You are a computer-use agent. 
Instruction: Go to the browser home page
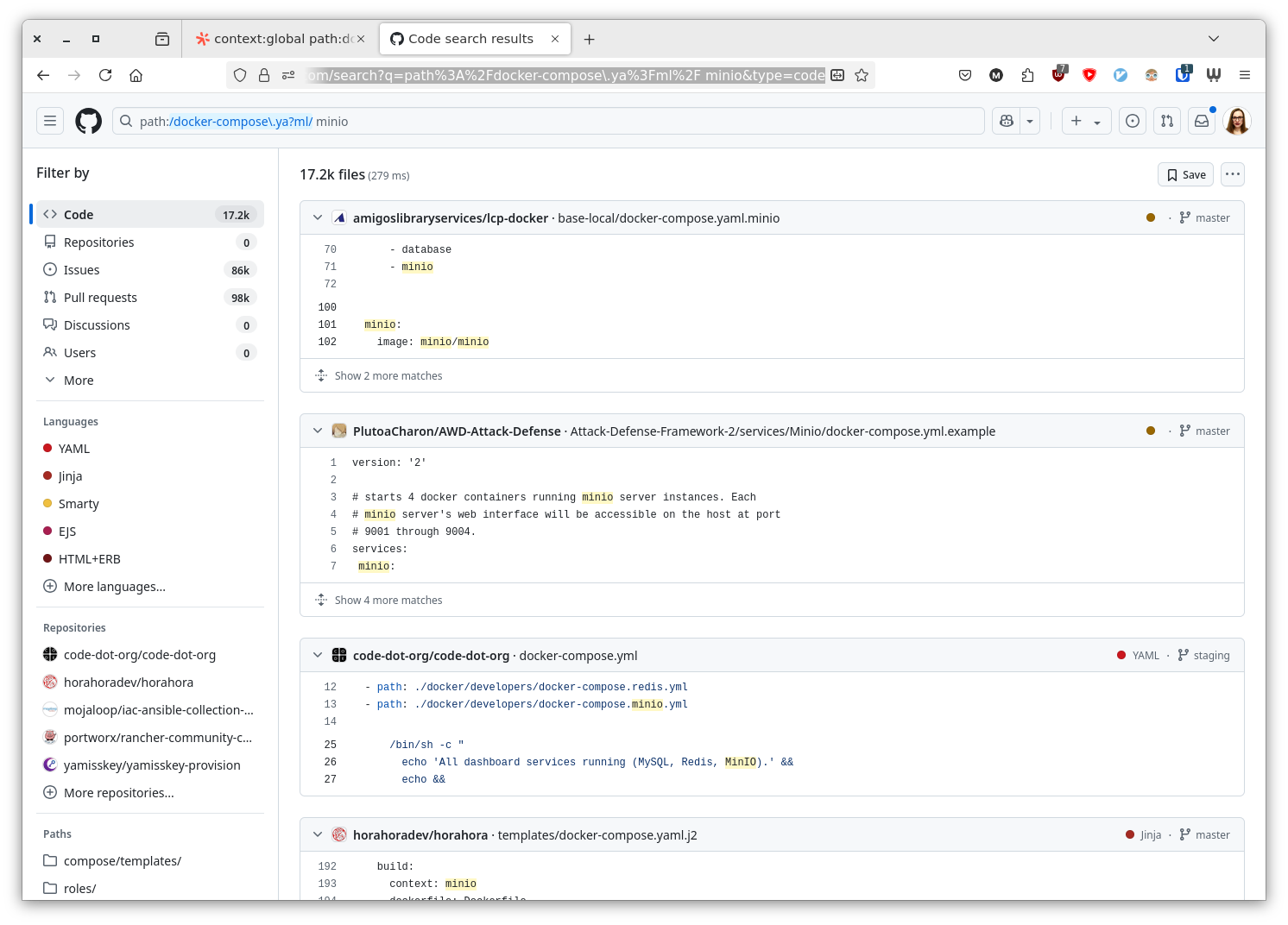point(136,75)
